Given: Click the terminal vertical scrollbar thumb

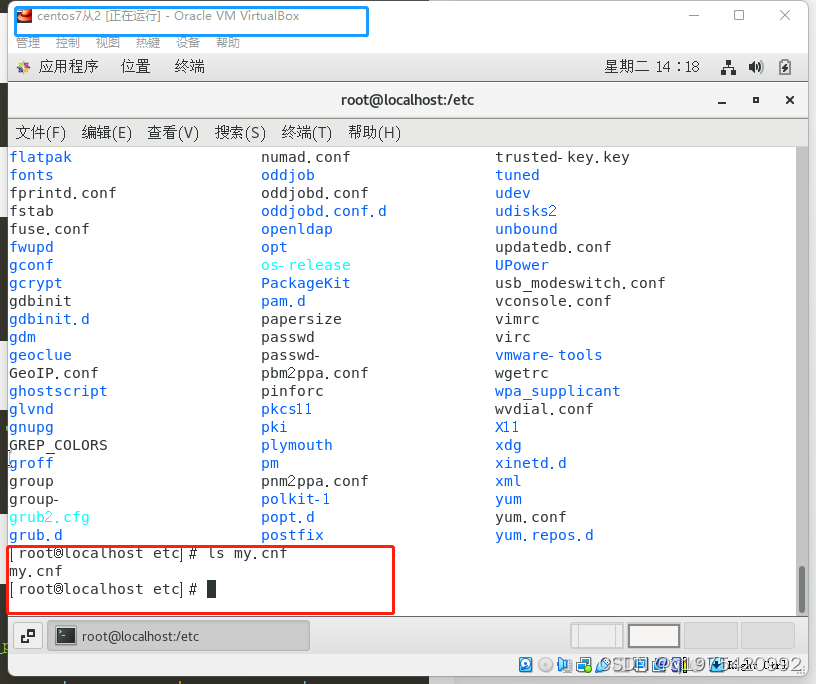Looking at the screenshot, I should click(x=801, y=590).
